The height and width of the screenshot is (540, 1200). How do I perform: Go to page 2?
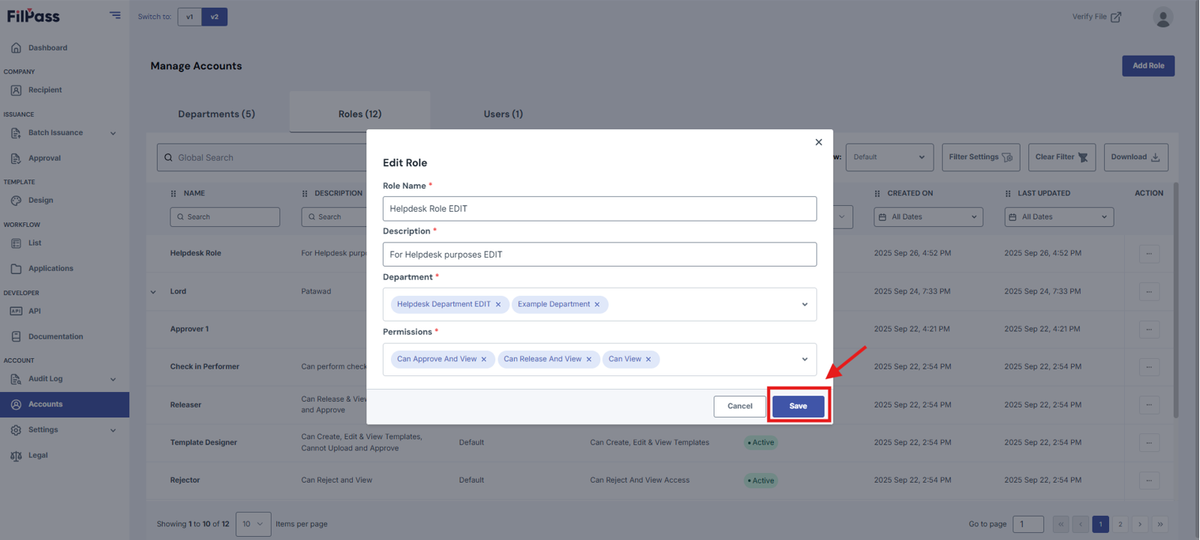point(1120,524)
